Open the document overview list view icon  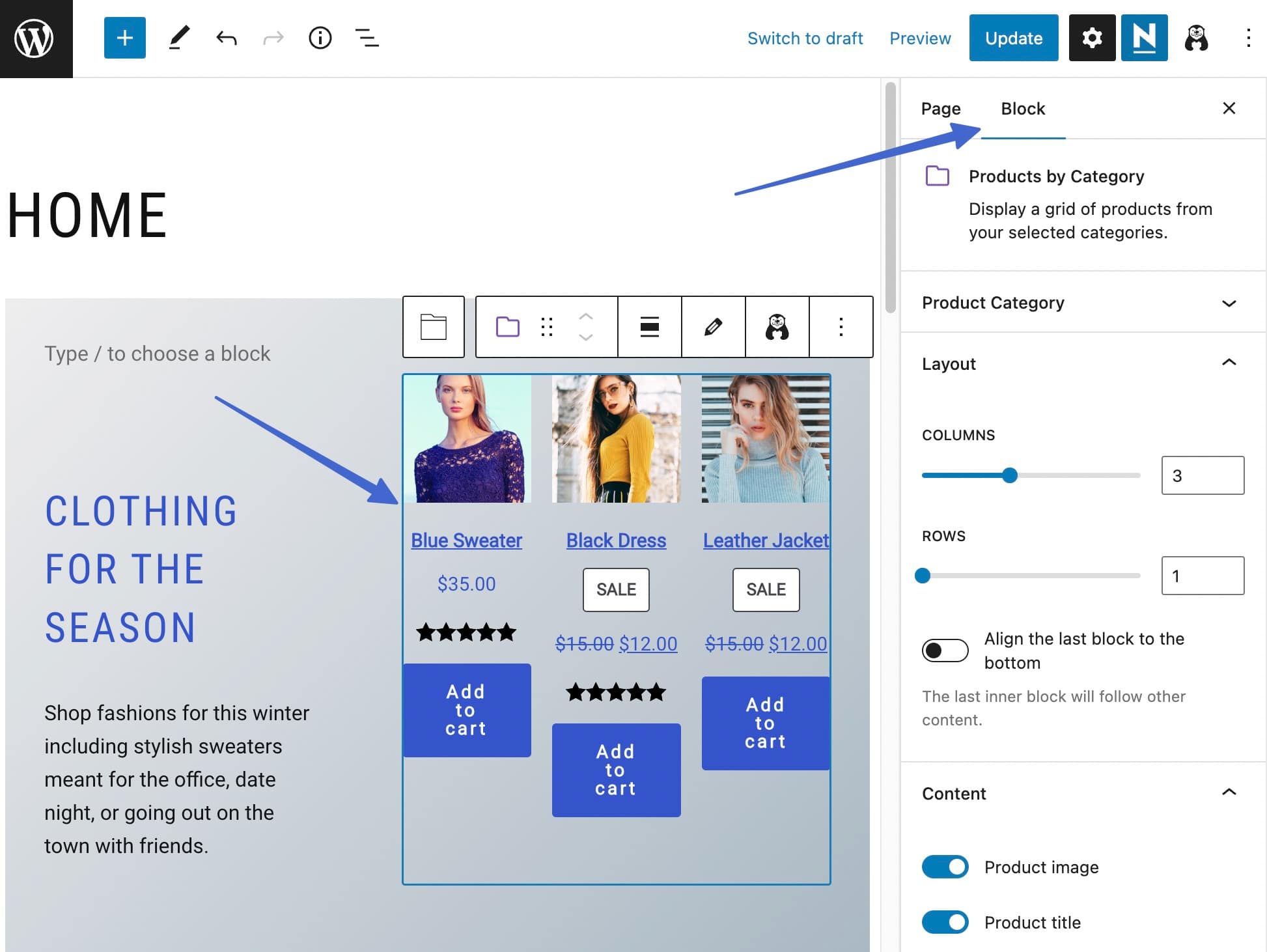[x=367, y=38]
